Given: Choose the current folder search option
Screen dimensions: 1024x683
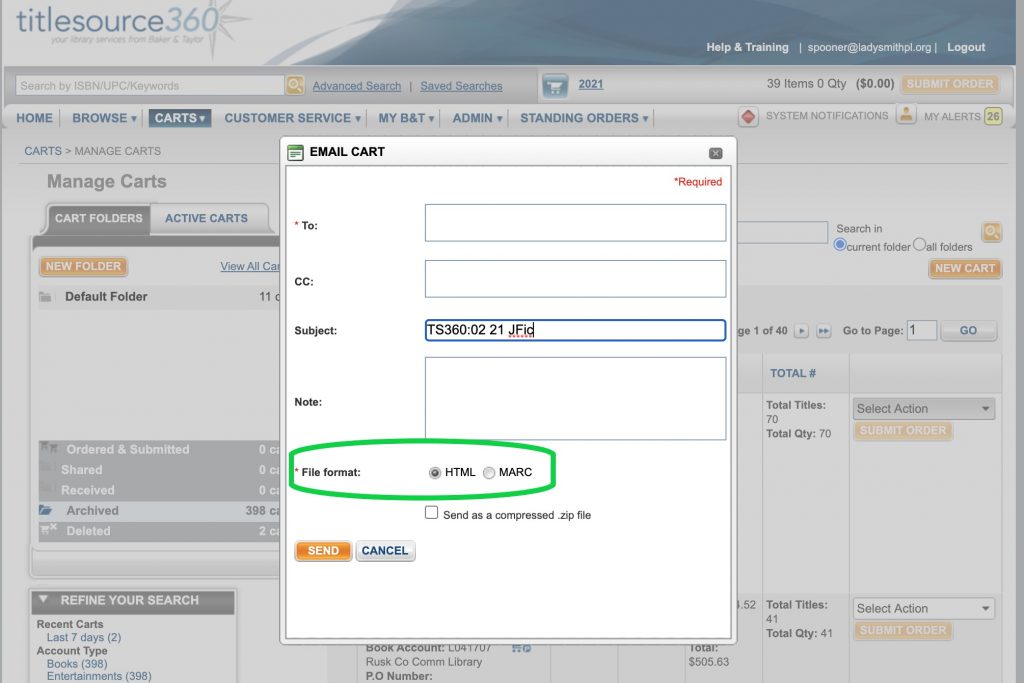Looking at the screenshot, I should (x=840, y=245).
